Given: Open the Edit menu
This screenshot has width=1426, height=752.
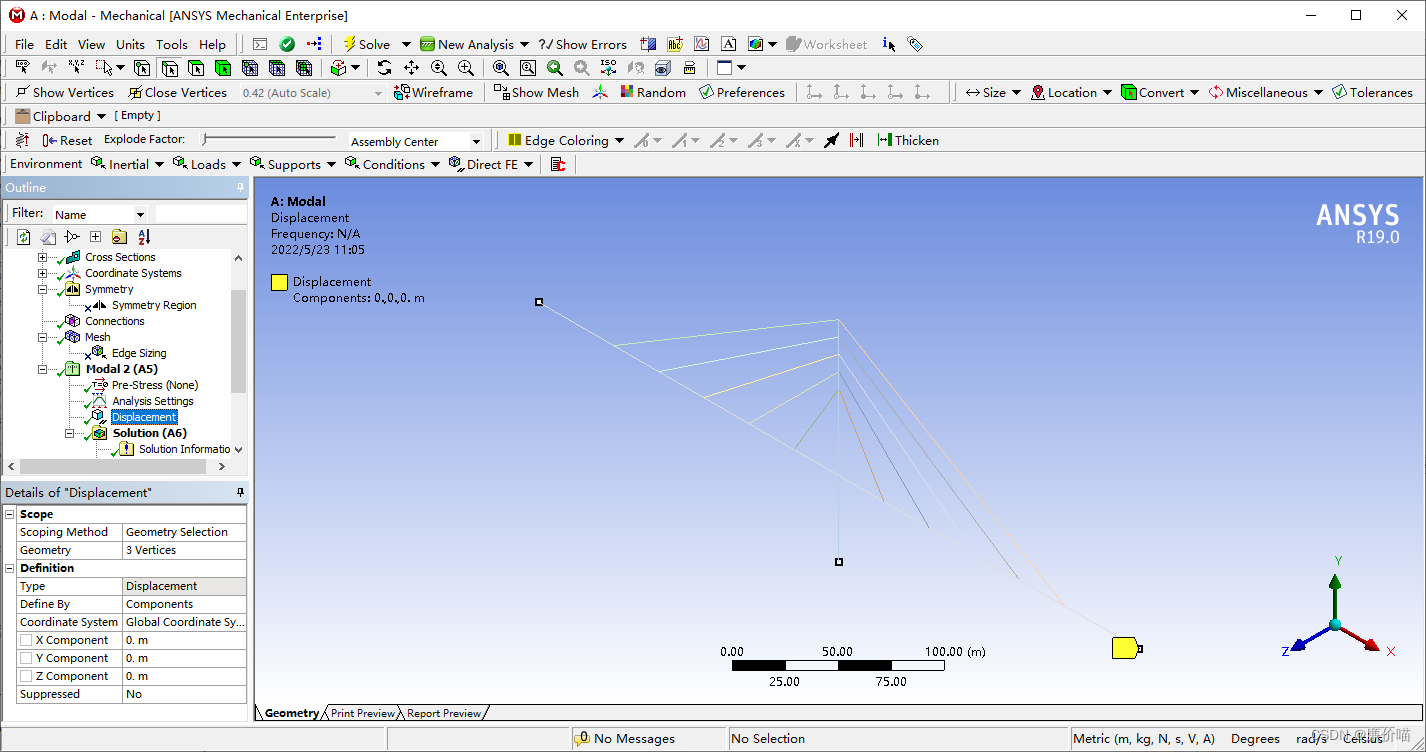Looking at the screenshot, I should [x=56, y=44].
